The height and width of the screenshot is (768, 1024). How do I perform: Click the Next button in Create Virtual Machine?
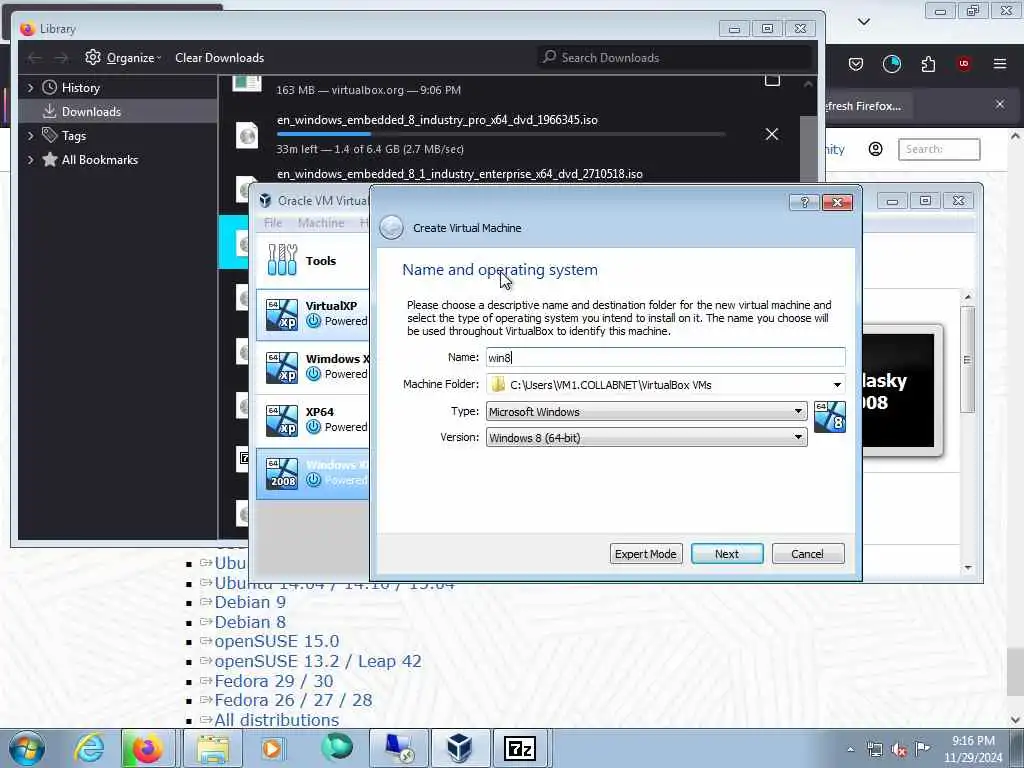click(727, 554)
